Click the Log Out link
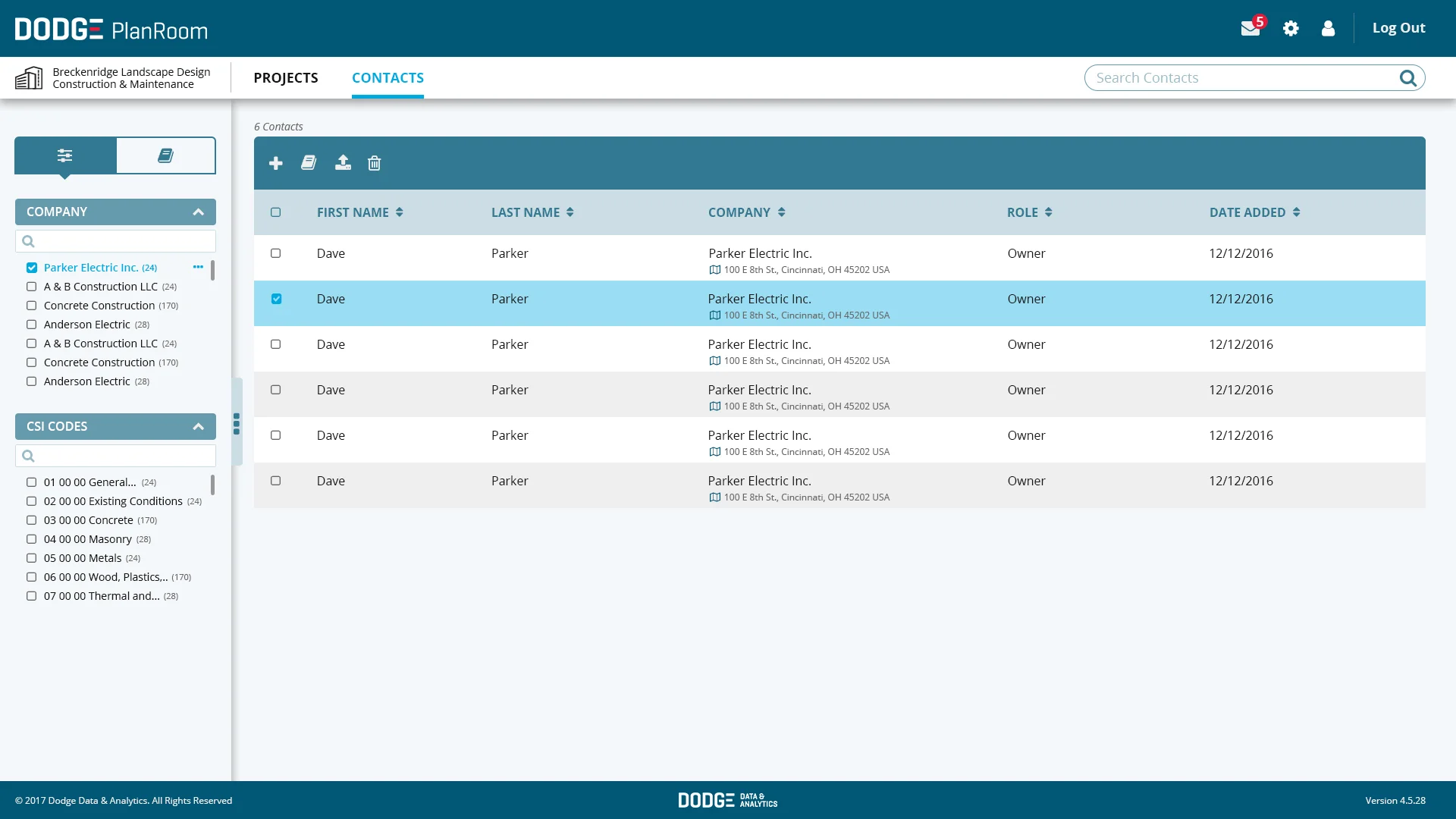 tap(1398, 28)
